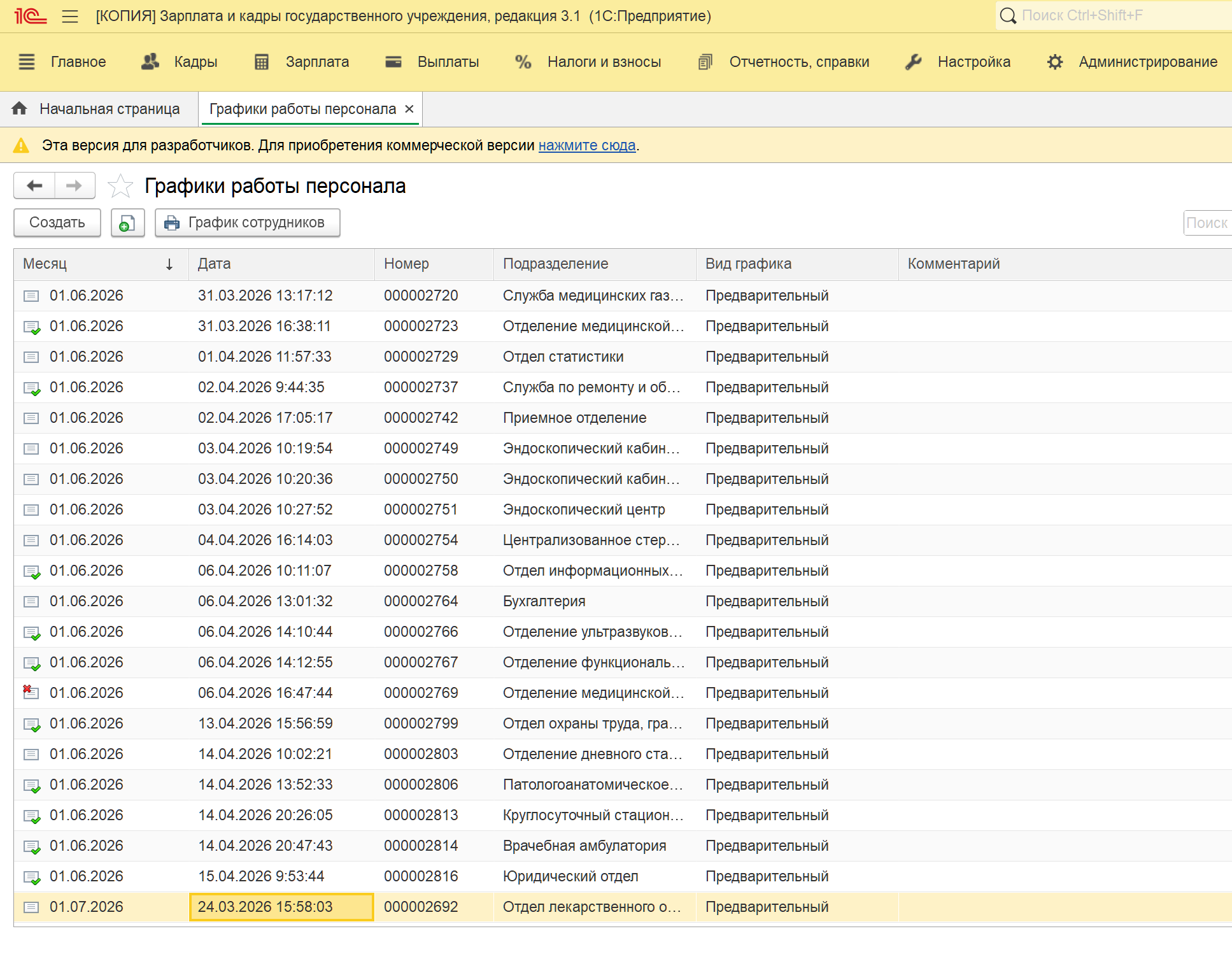1232x959 pixels.
Task: Close the Графики работы персонала tab
Action: click(x=409, y=109)
